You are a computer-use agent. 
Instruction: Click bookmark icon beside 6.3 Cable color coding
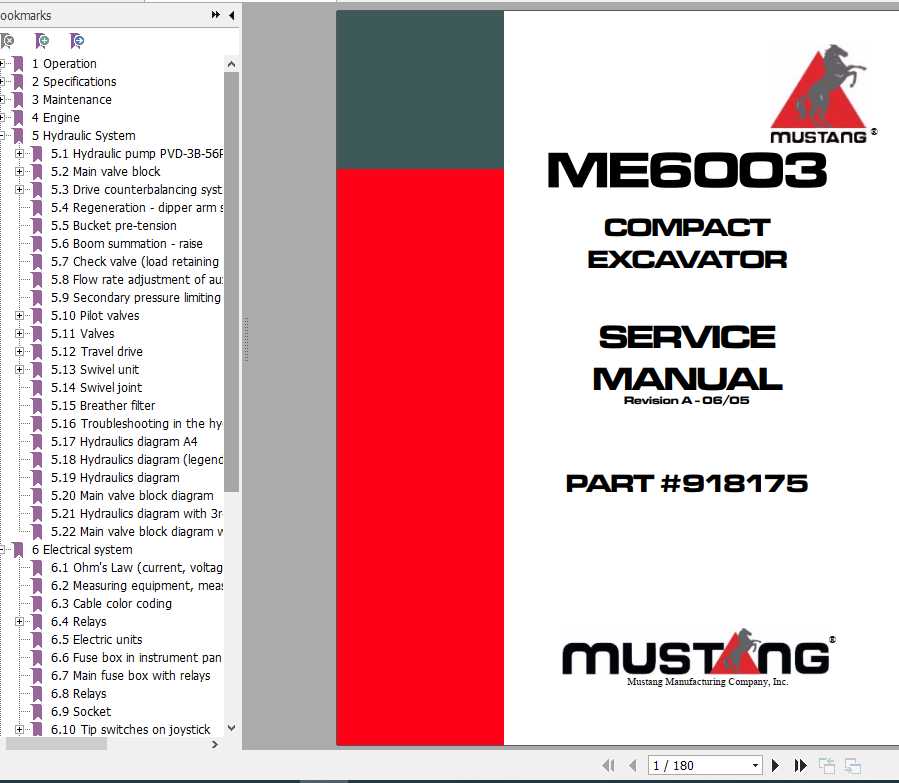click(37, 604)
